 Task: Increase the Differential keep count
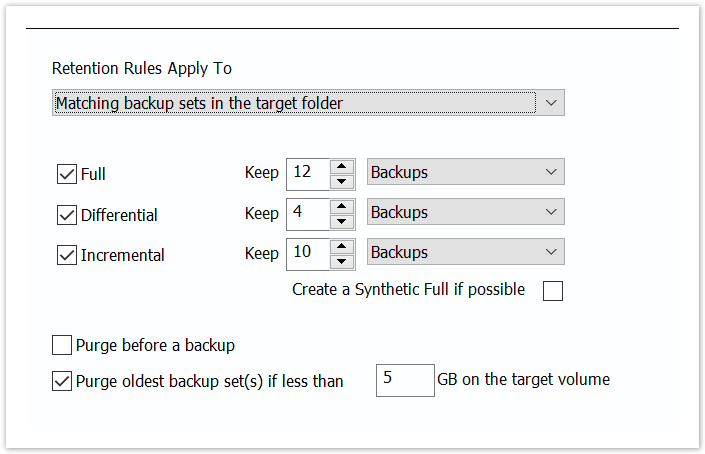[342, 205]
